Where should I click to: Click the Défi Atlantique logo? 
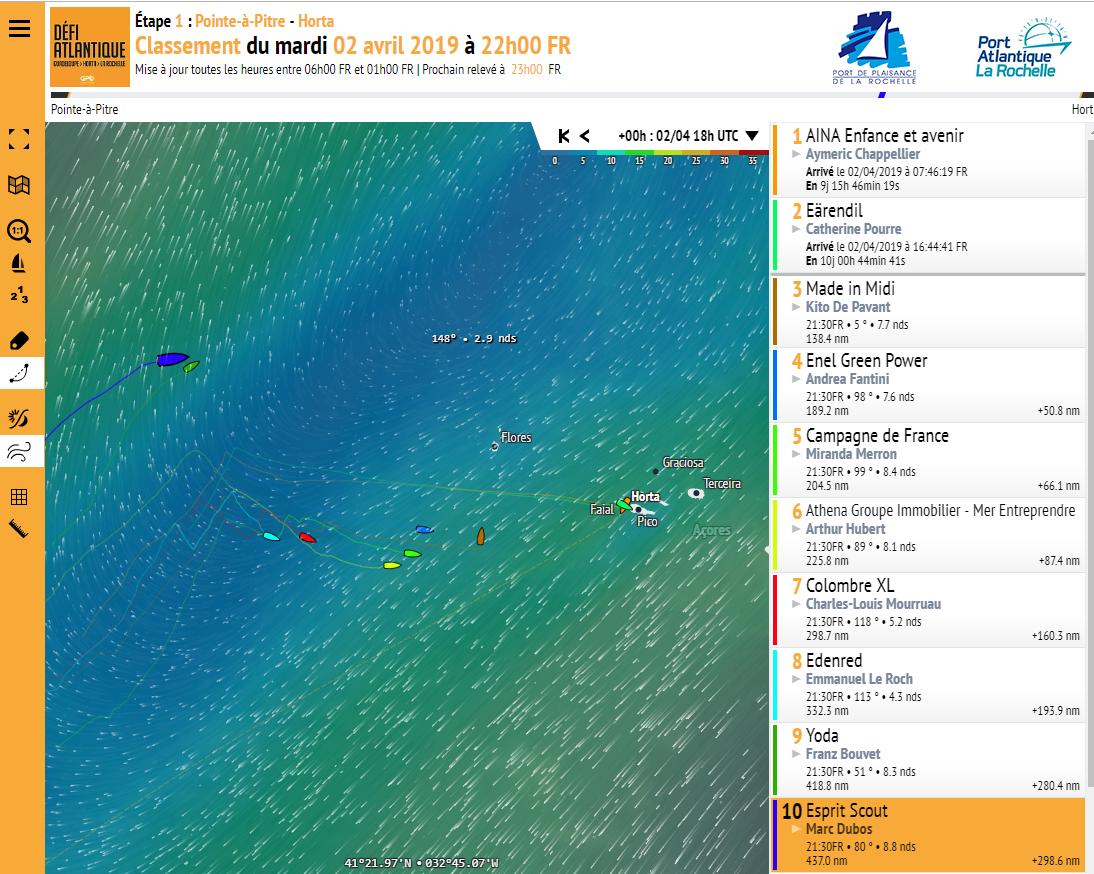pos(90,47)
